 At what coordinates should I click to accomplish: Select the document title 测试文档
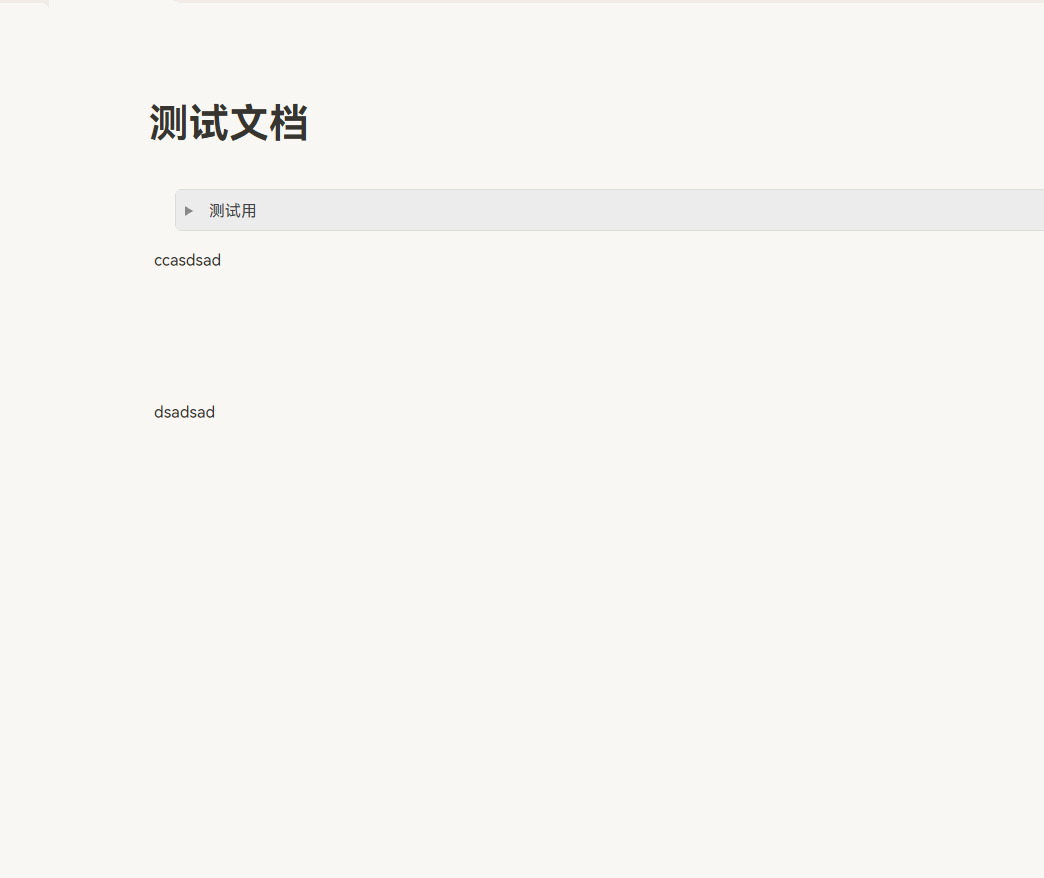228,122
